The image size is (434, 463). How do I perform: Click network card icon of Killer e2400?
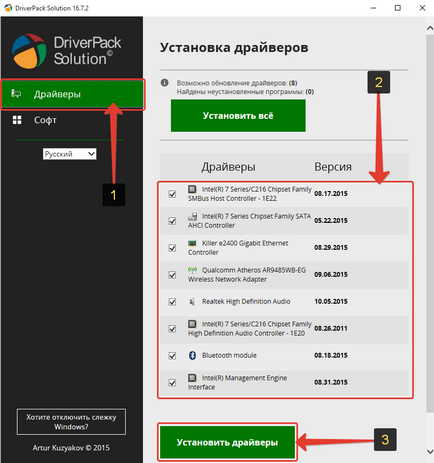(x=192, y=243)
